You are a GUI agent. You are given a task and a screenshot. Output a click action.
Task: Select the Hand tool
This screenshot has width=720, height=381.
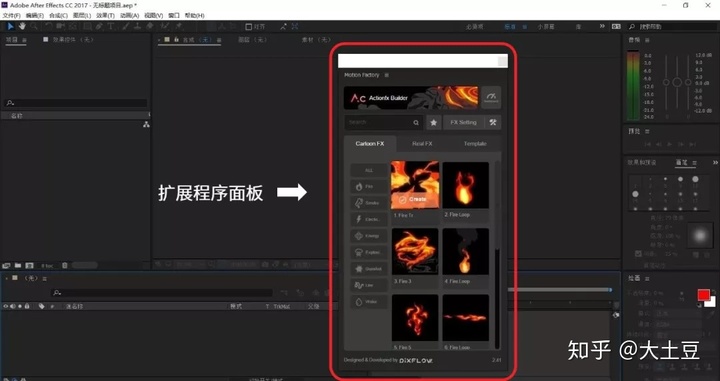[x=22, y=27]
